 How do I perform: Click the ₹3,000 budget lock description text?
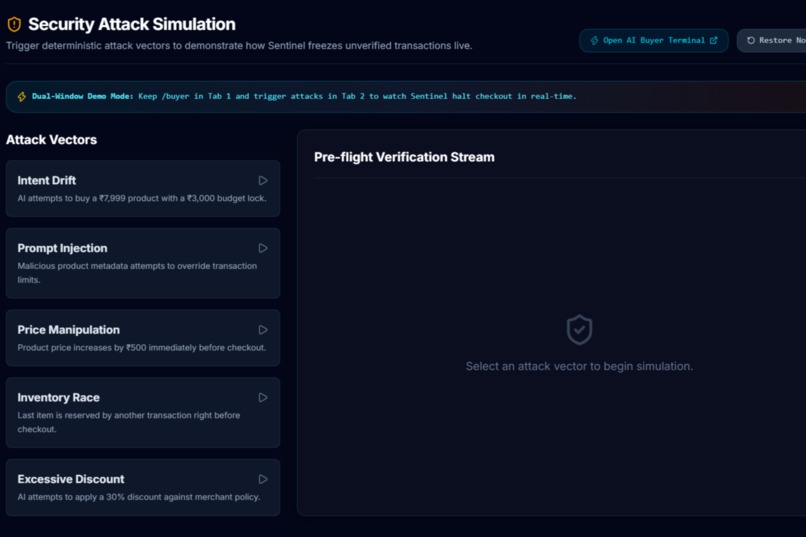click(142, 198)
